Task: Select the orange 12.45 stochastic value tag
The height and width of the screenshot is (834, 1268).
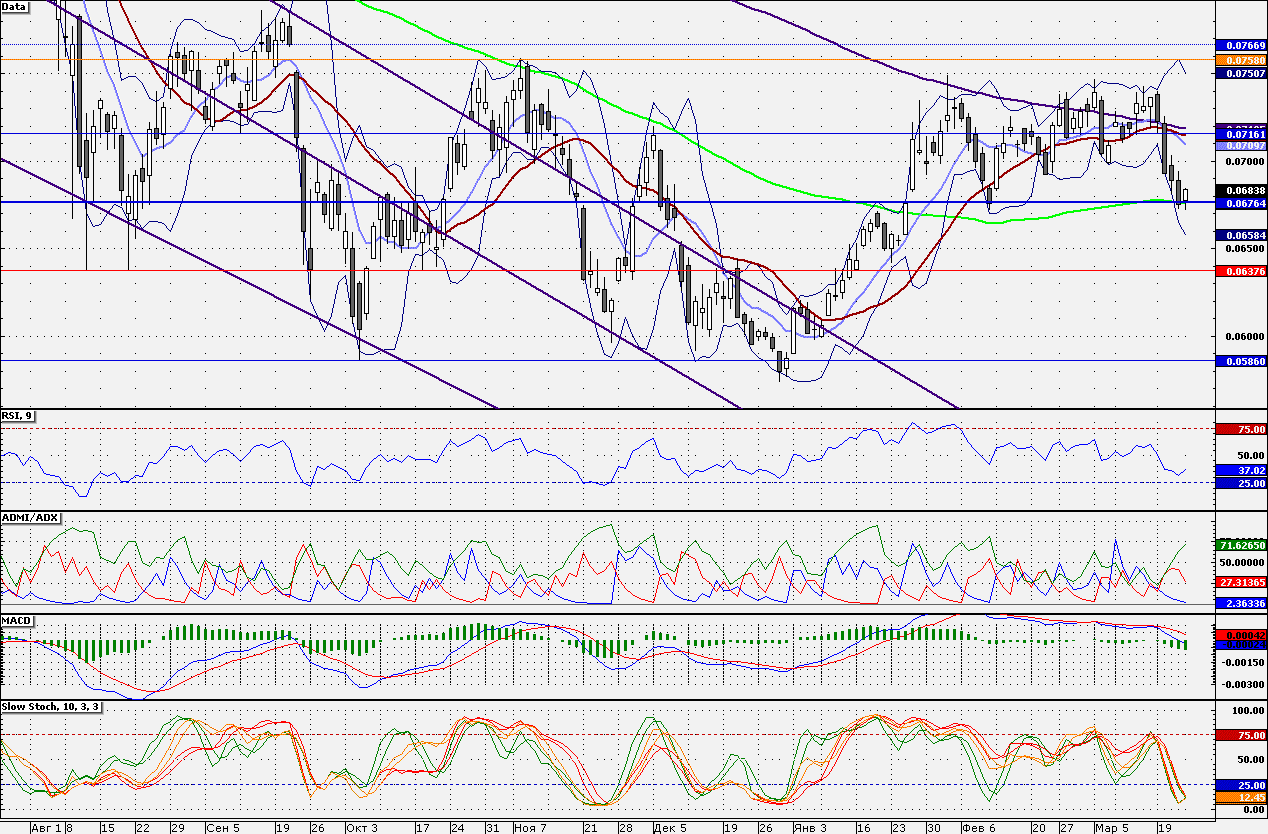Action: point(1240,797)
